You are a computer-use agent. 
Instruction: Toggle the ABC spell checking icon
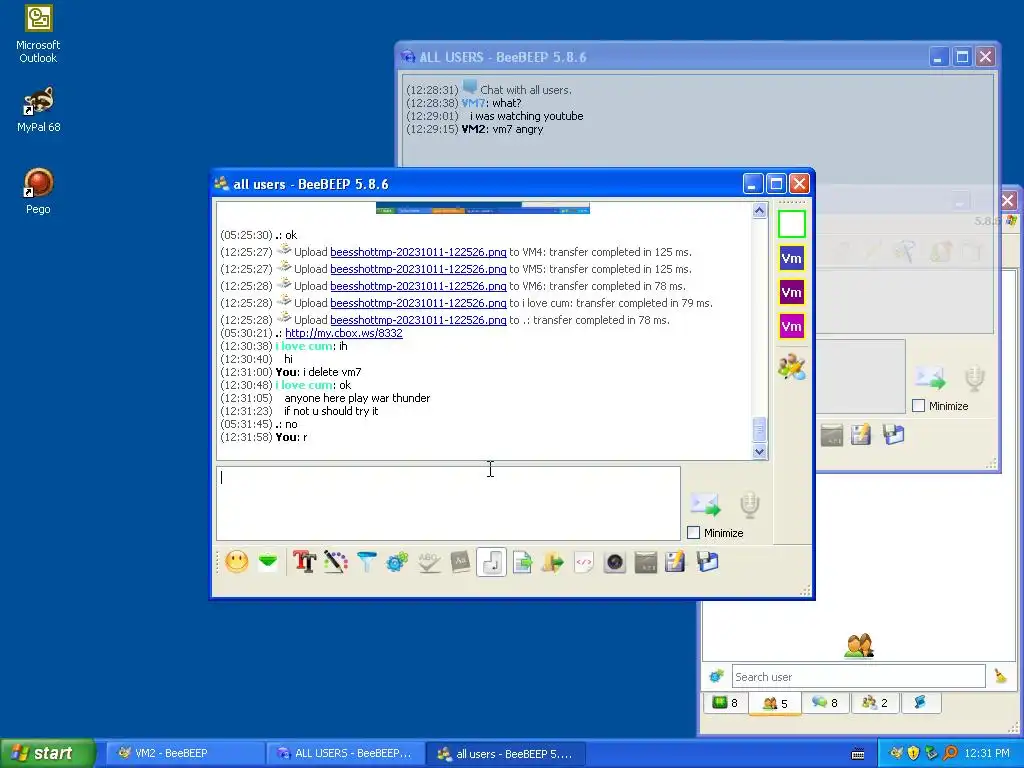point(428,562)
